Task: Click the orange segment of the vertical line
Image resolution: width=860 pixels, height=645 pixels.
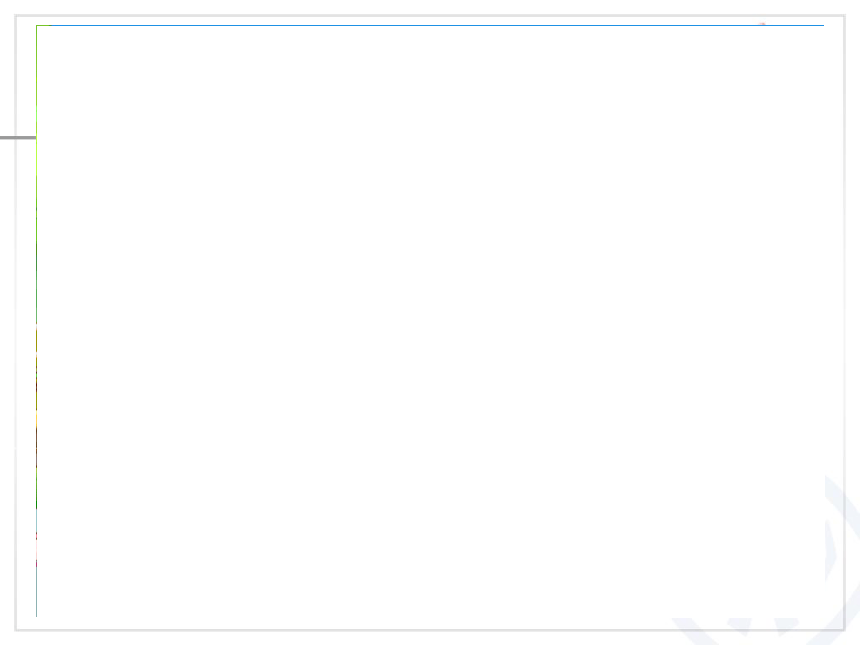Action: click(x=36, y=420)
